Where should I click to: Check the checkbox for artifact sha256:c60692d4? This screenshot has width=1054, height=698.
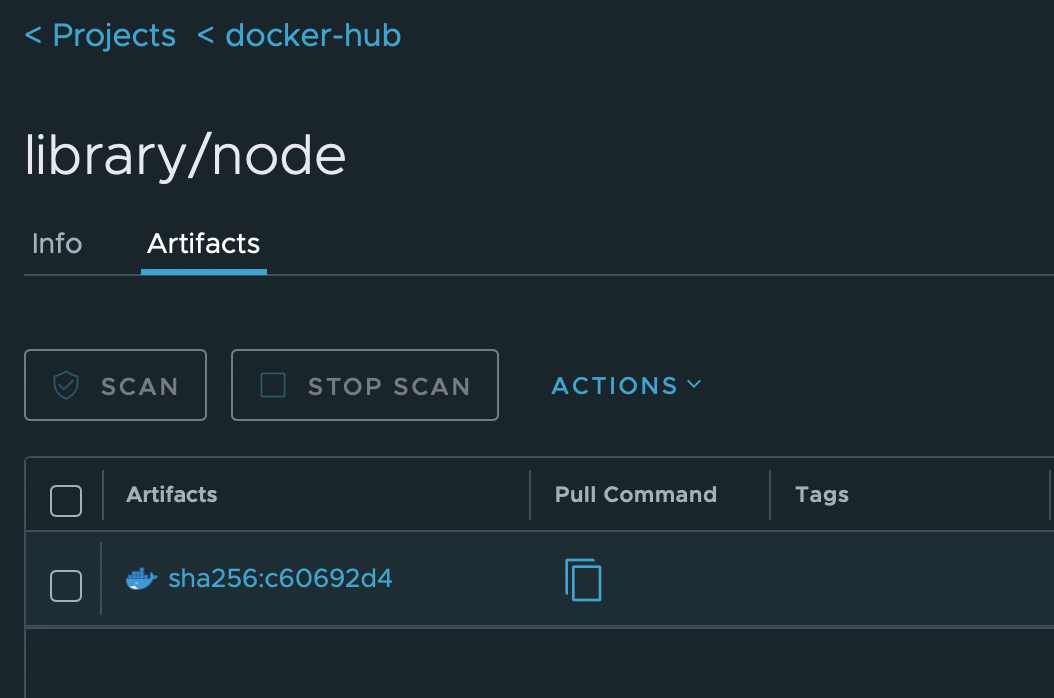tap(65, 586)
